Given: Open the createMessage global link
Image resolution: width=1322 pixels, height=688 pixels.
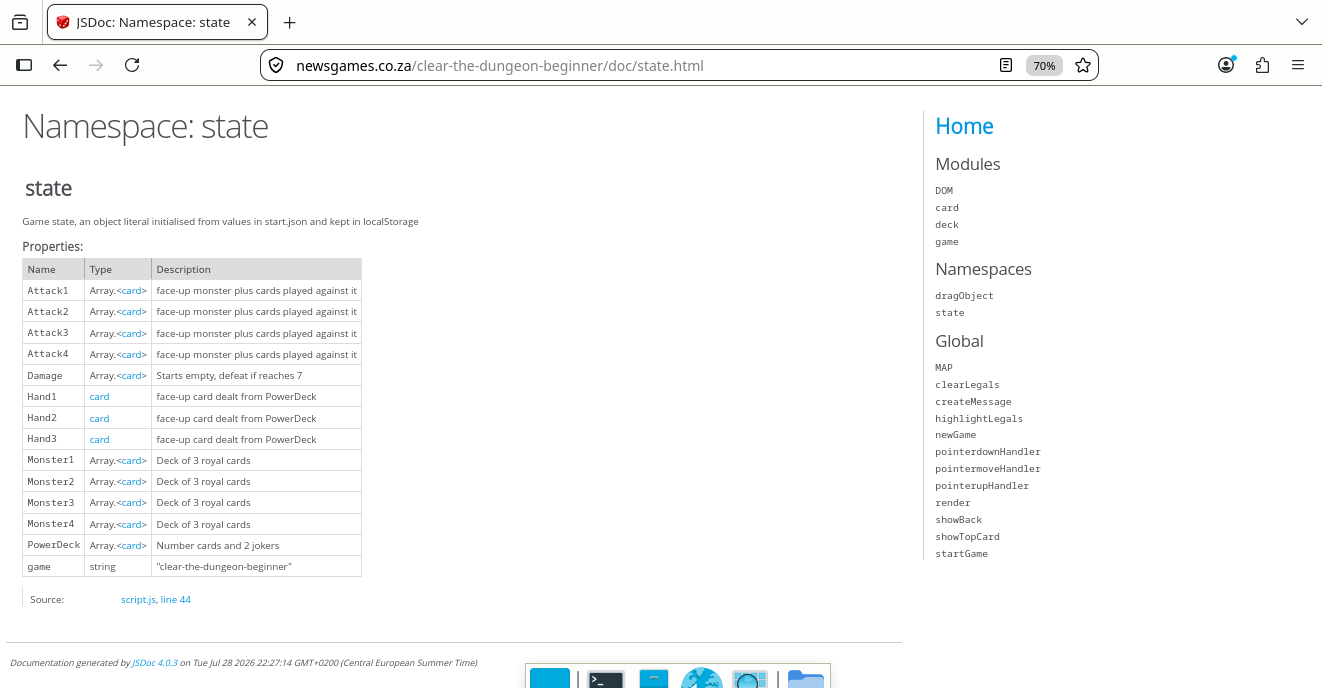Looking at the screenshot, I should 973,402.
